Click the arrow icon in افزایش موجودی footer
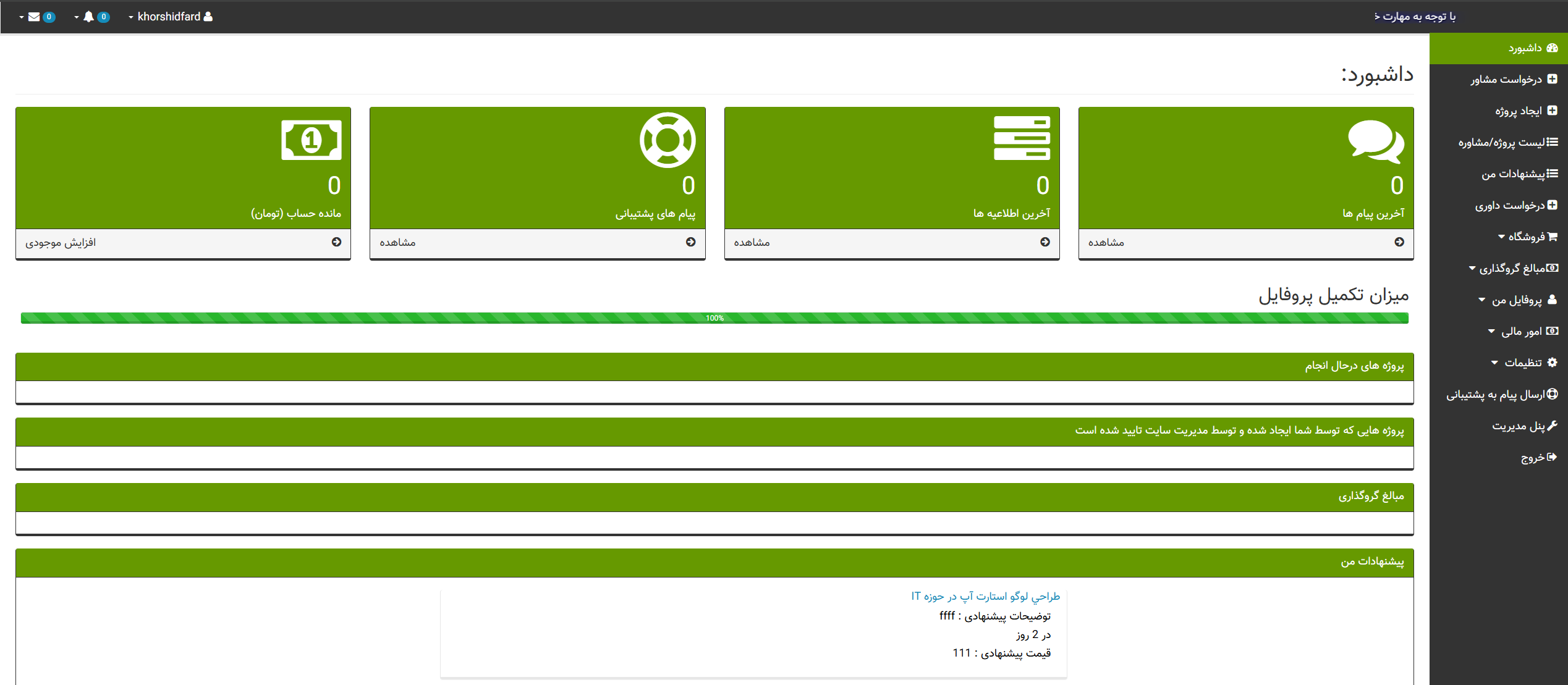 point(336,242)
